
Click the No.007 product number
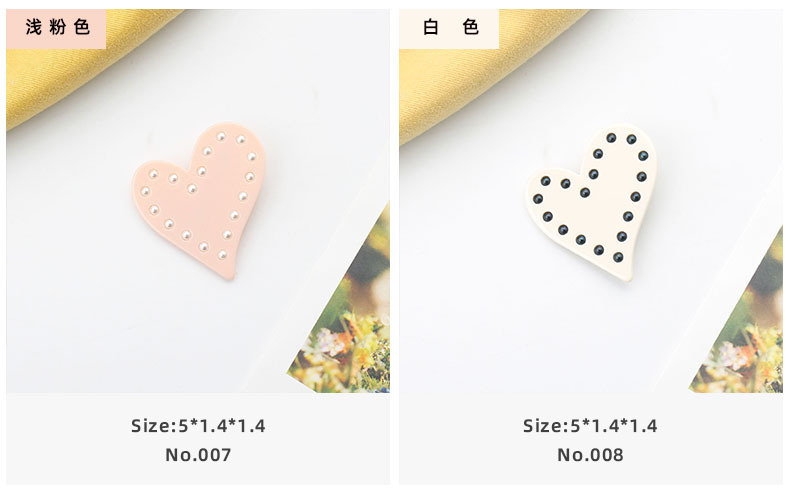[198, 455]
